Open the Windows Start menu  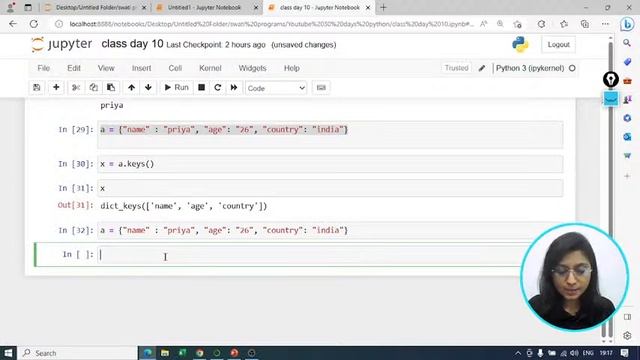coord(8,353)
